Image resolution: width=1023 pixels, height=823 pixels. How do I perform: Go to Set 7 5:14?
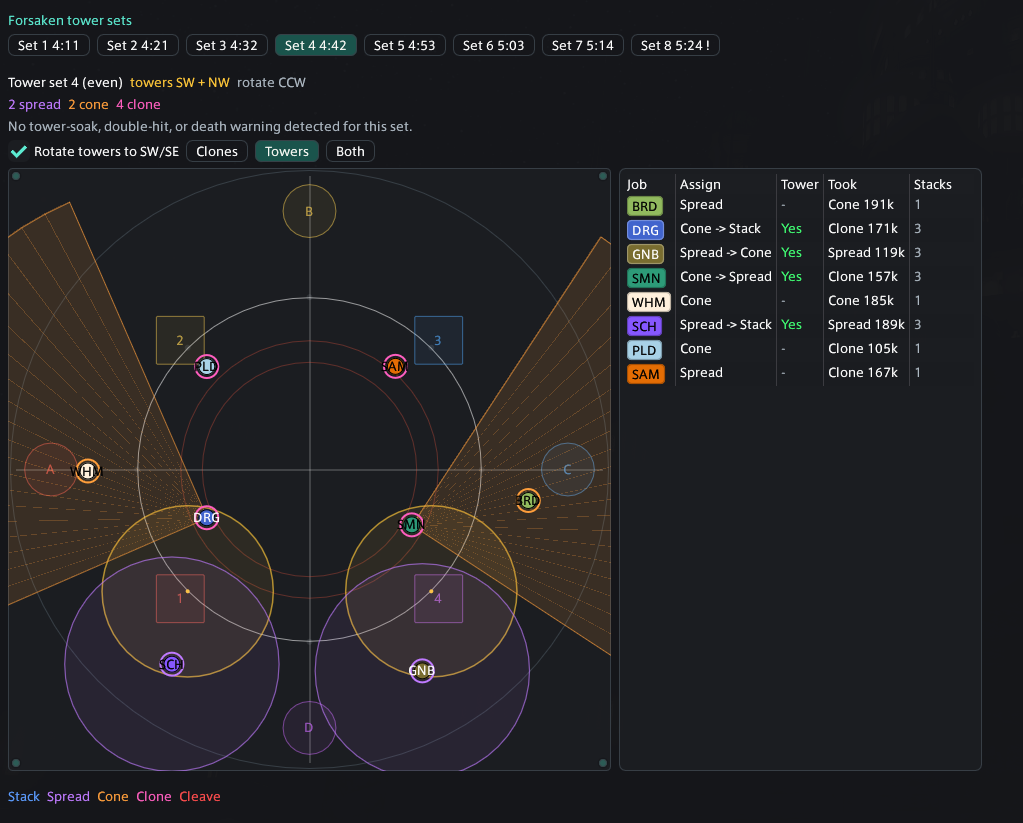(583, 45)
